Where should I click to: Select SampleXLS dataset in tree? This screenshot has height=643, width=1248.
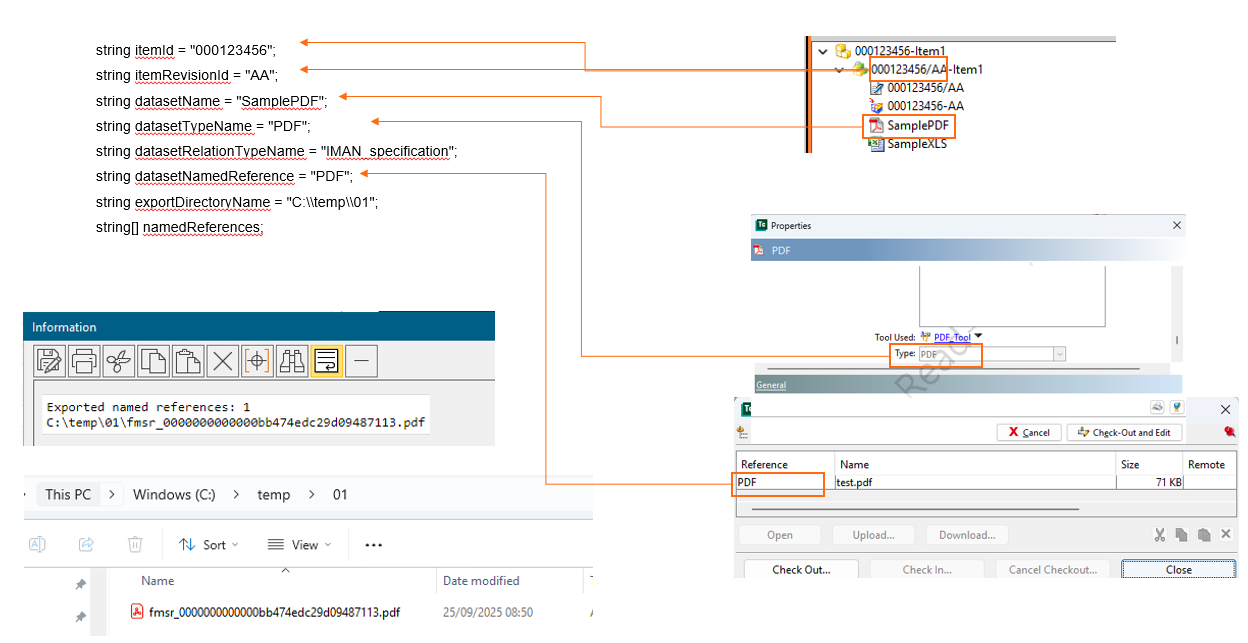(916, 143)
